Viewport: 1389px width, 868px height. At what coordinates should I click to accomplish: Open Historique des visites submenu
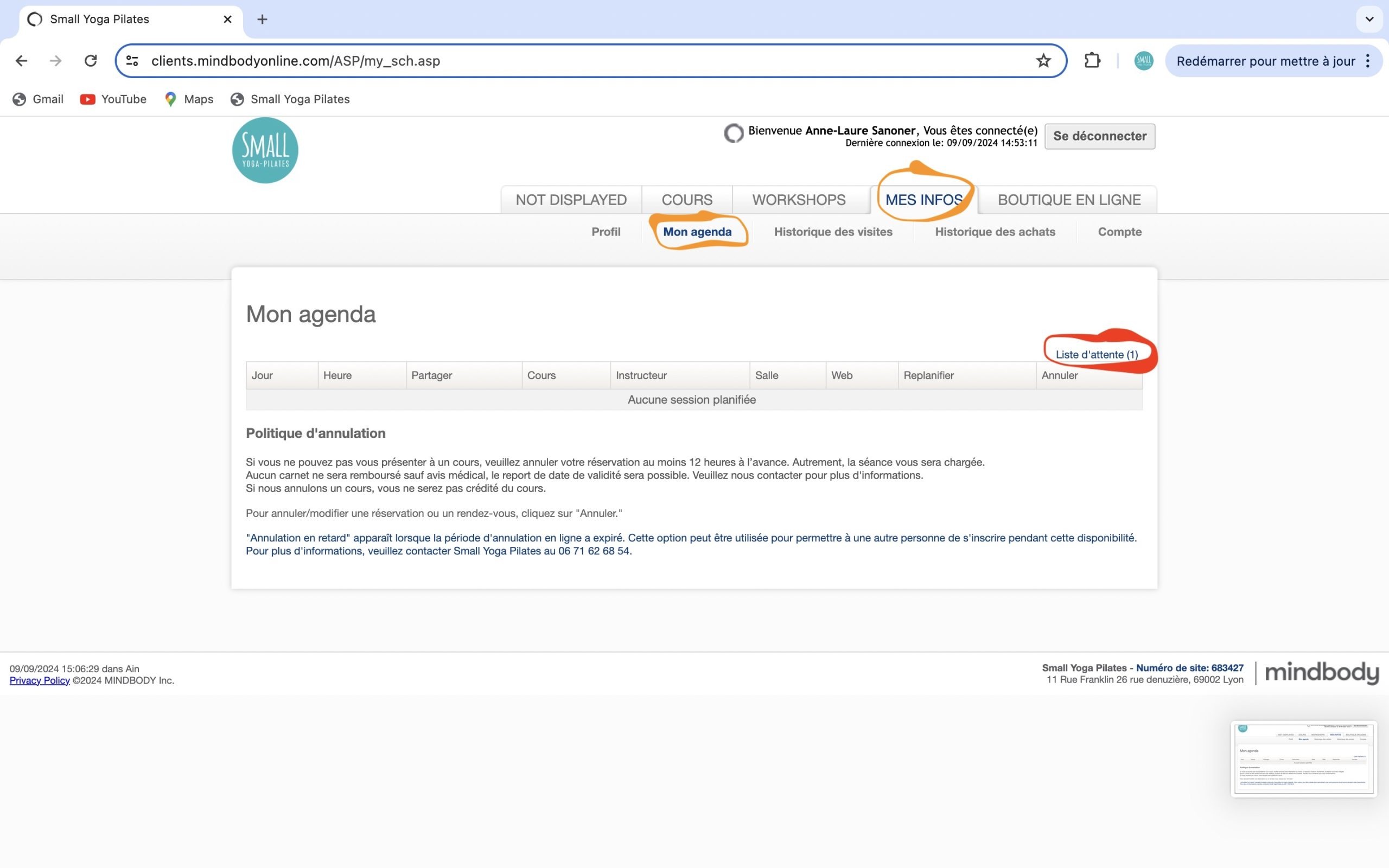pos(833,232)
